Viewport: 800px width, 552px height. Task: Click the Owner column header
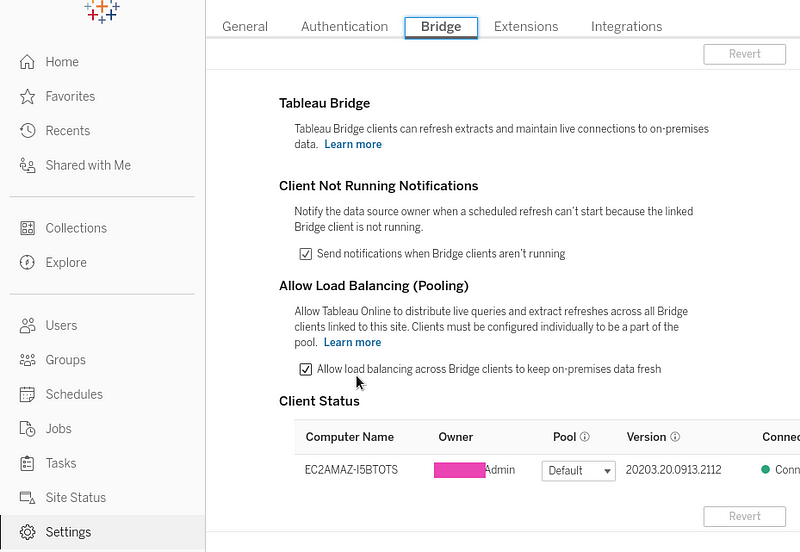tap(456, 437)
